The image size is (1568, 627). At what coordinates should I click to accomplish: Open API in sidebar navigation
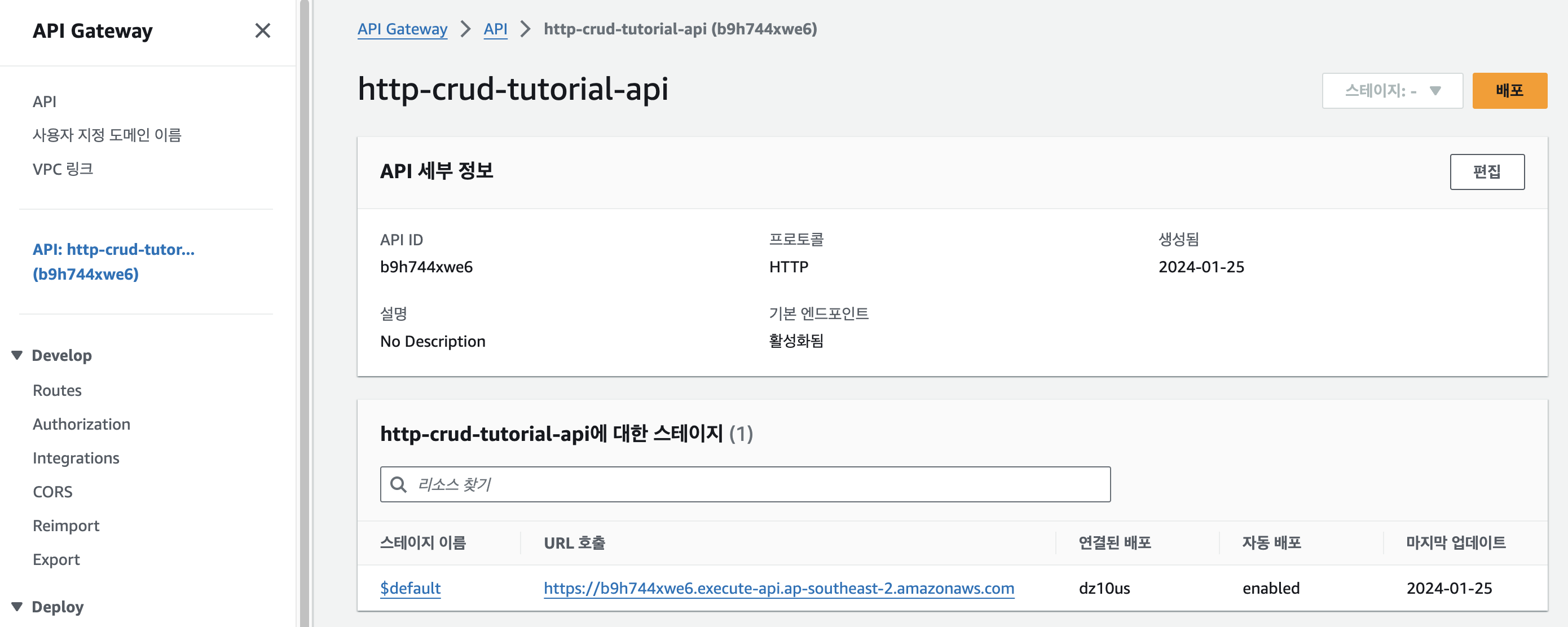pos(45,101)
